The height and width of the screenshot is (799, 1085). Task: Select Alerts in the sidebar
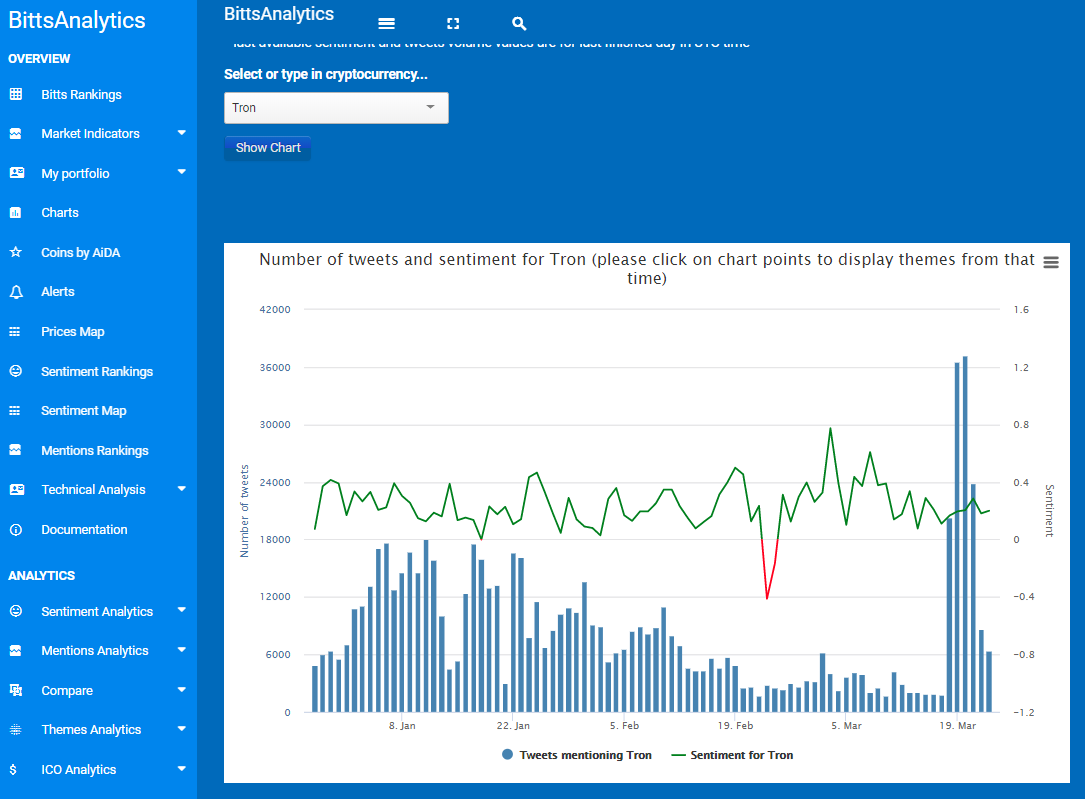pyautogui.click(x=57, y=292)
